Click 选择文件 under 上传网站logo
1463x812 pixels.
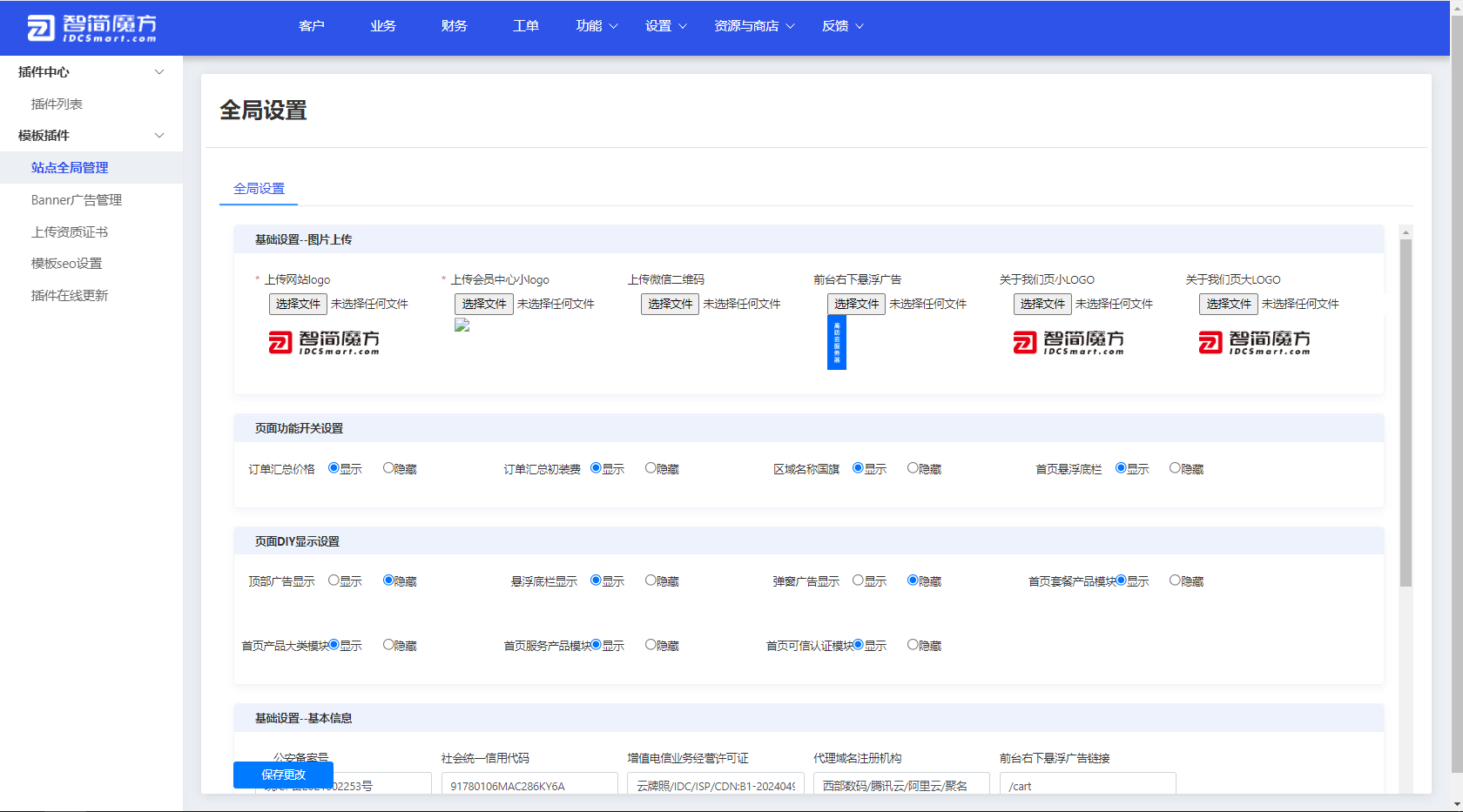(x=298, y=304)
